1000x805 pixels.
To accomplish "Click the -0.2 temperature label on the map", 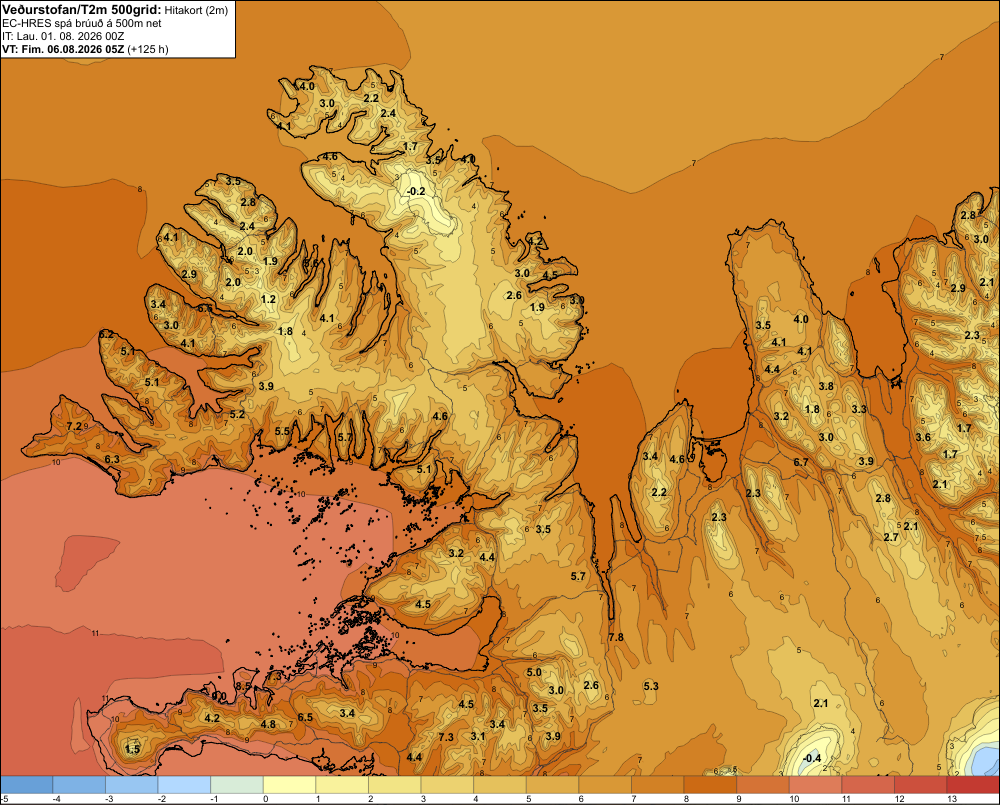I will (x=415, y=191).
